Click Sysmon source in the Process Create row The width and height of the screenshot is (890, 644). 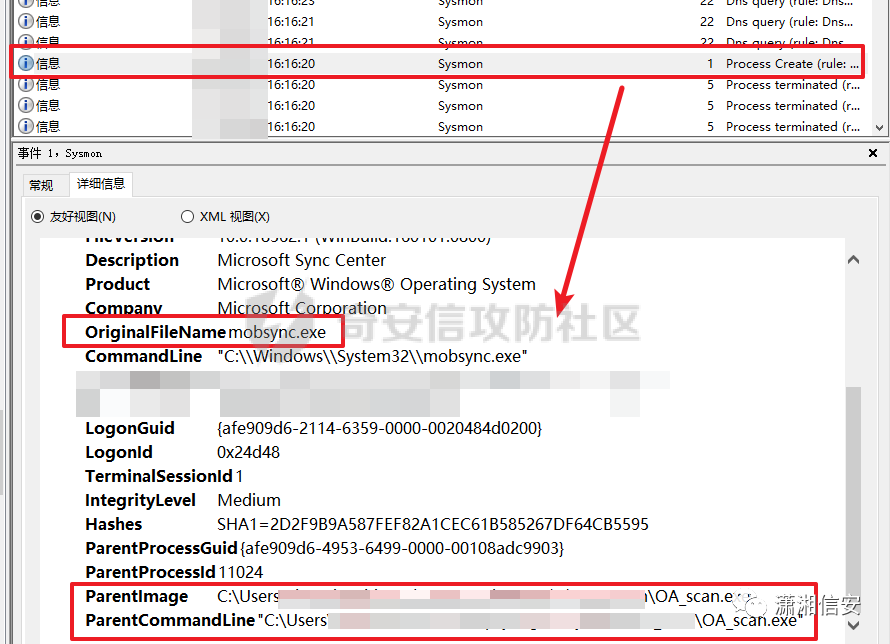click(x=460, y=64)
